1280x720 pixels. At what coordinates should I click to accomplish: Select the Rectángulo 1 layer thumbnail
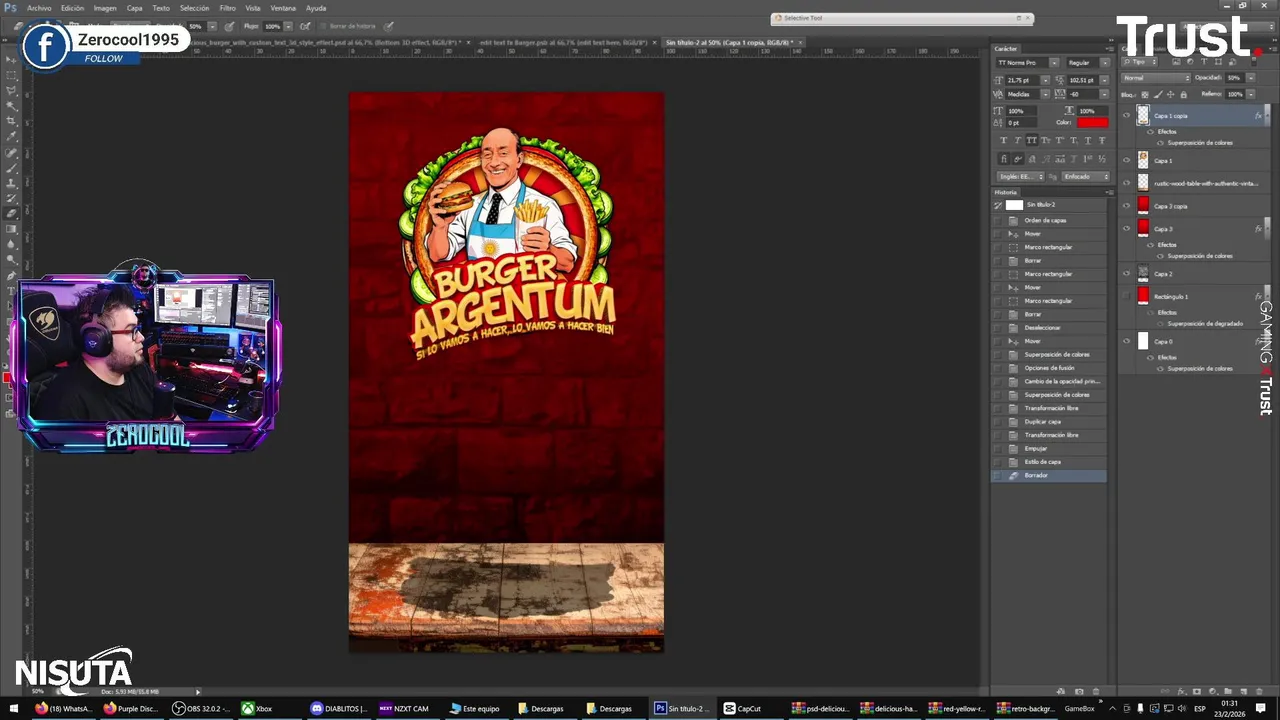1143,296
